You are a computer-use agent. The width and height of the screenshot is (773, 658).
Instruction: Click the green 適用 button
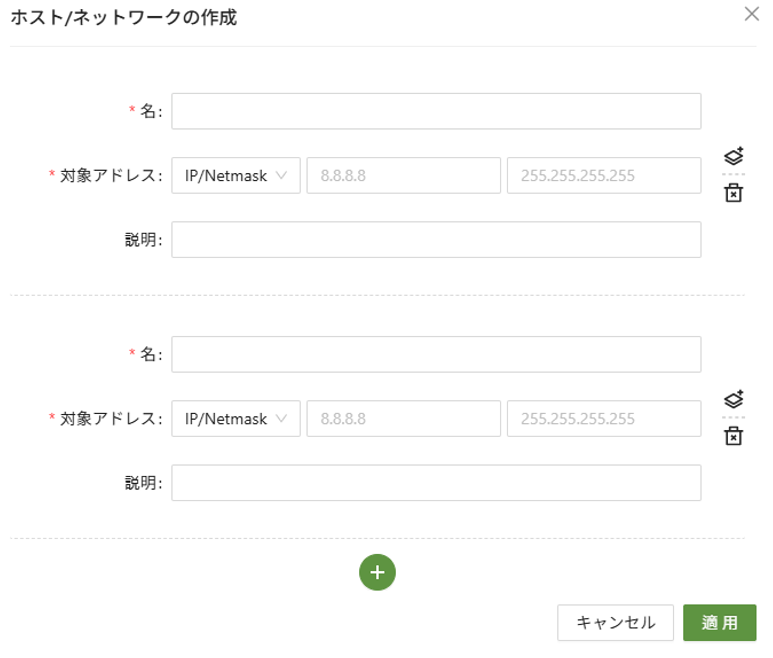click(719, 622)
